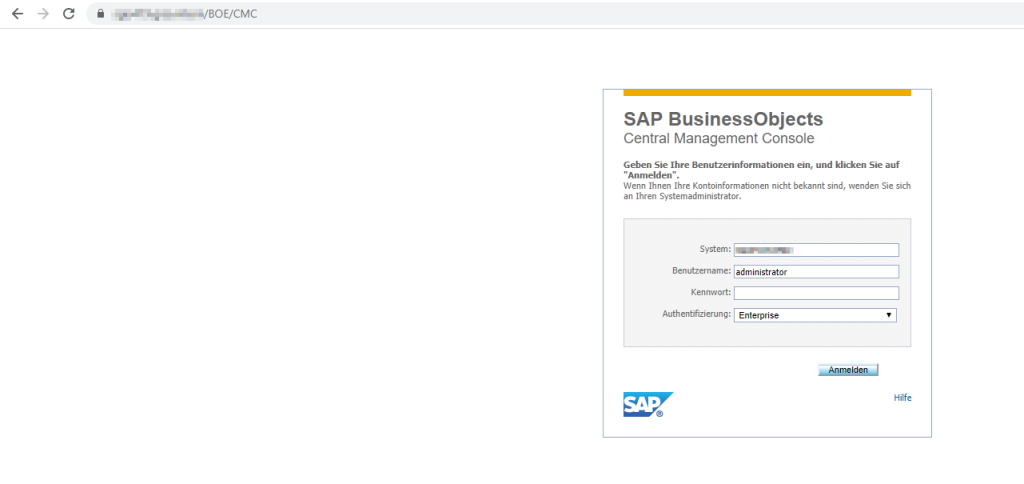Open the Hilfe link

click(x=903, y=398)
